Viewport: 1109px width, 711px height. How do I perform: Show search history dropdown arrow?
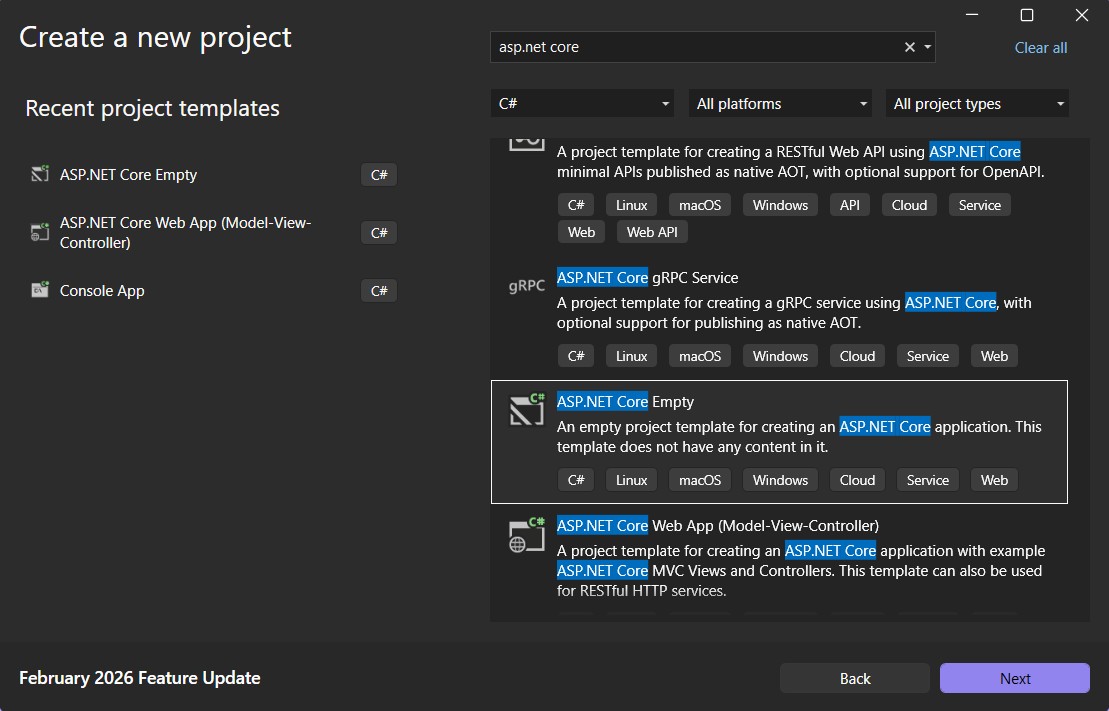(x=927, y=47)
